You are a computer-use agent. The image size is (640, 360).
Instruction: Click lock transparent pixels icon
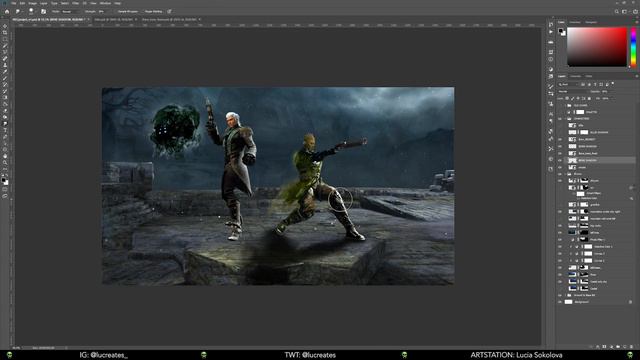click(x=567, y=98)
